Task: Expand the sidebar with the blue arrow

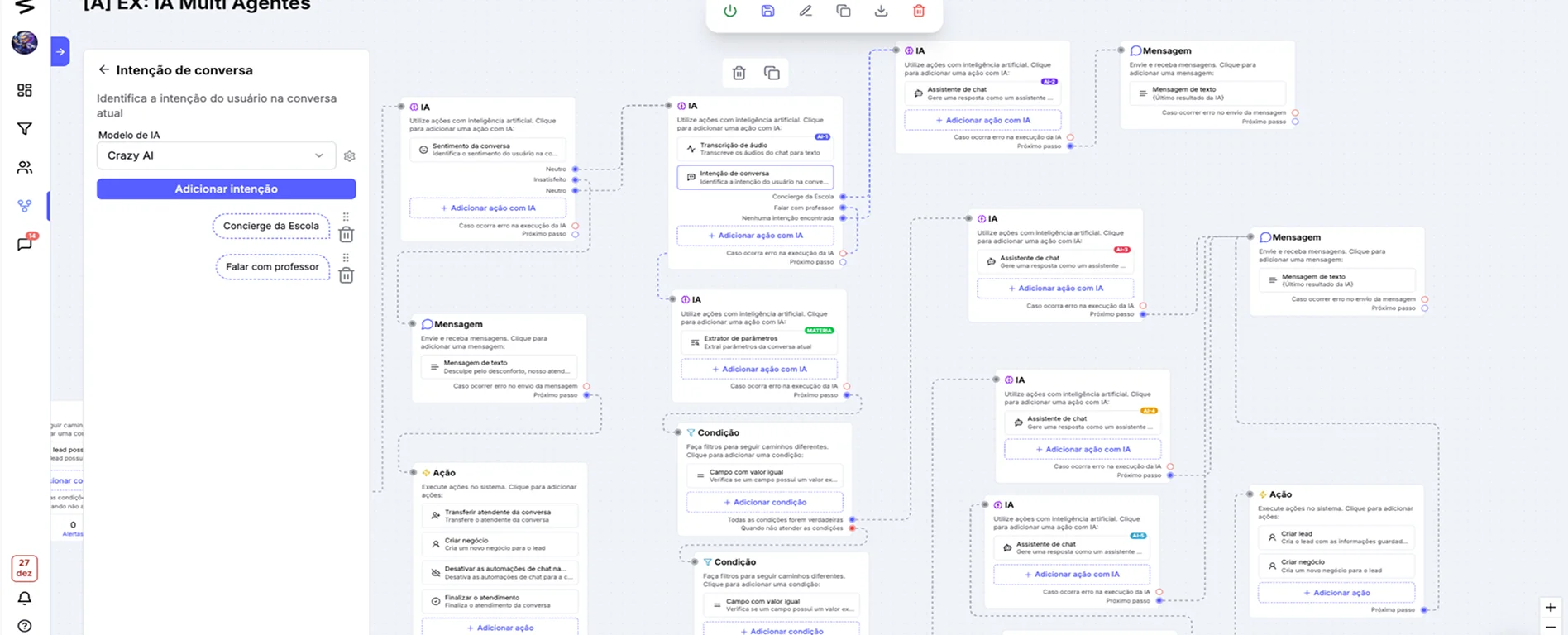Action: 60,51
